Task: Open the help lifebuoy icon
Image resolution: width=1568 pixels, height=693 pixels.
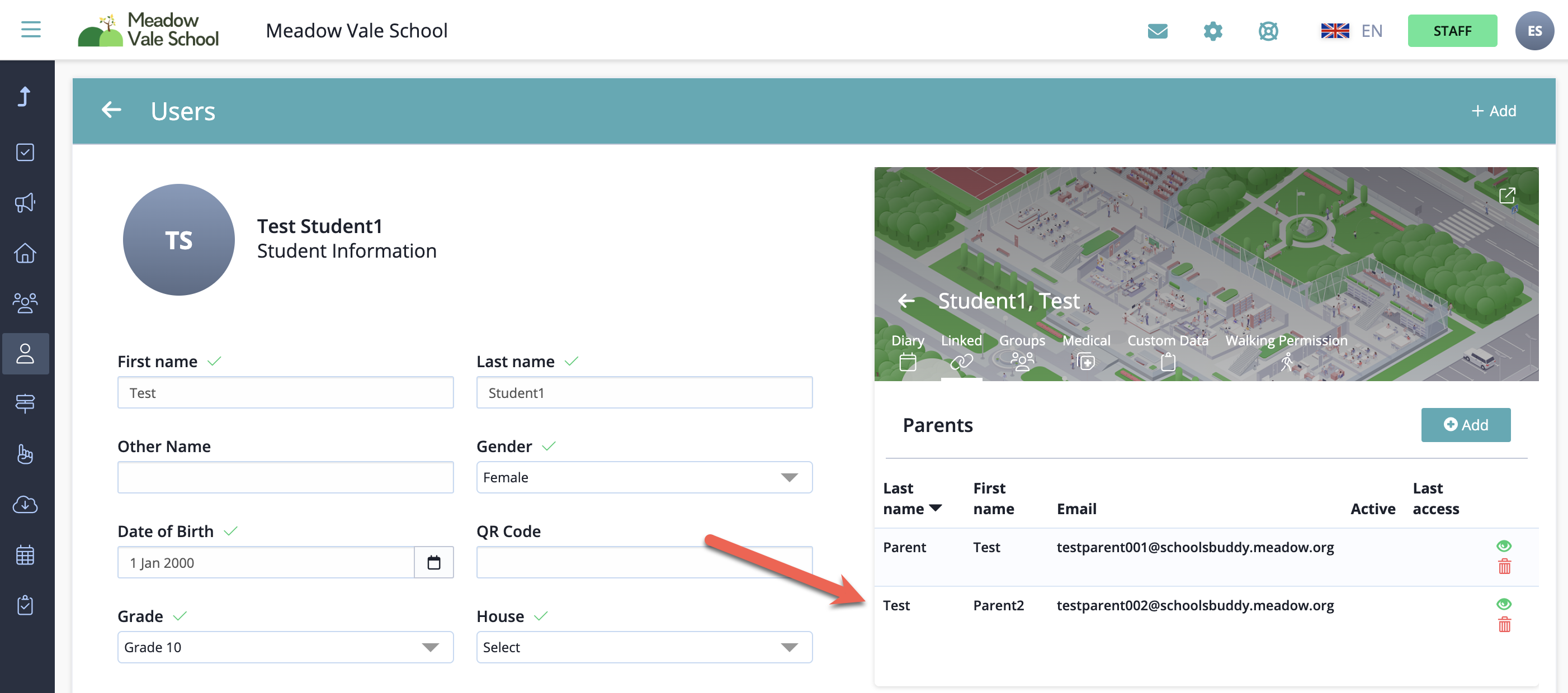Action: click(x=1268, y=31)
